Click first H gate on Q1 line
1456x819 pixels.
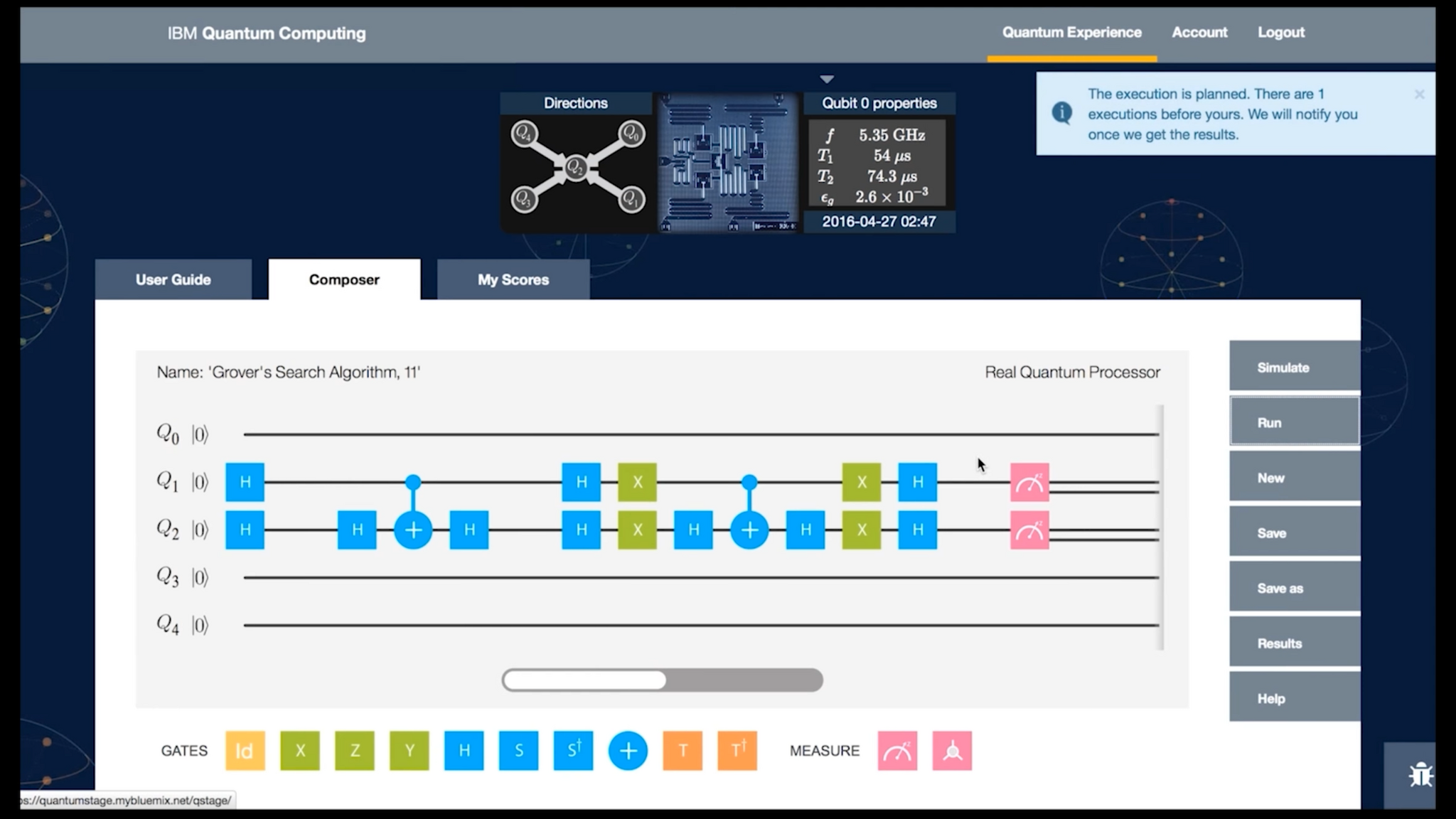point(245,482)
